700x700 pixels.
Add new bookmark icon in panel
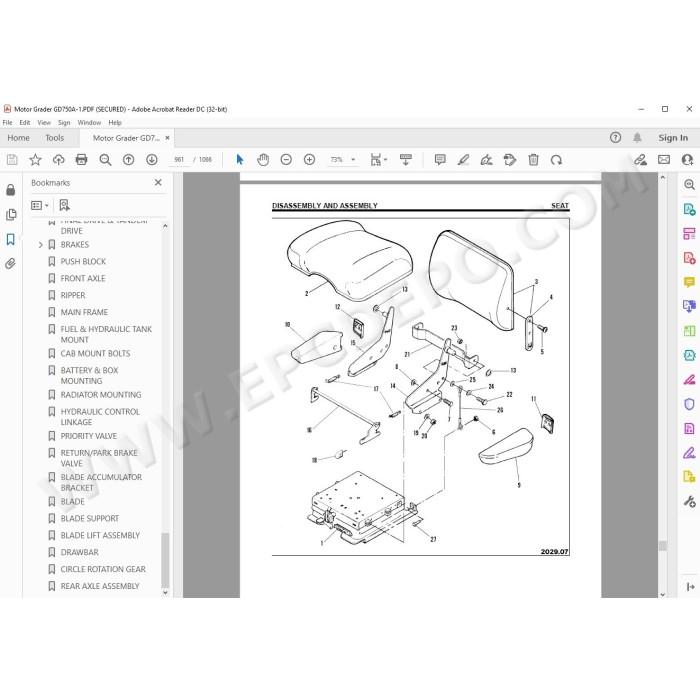click(x=64, y=205)
